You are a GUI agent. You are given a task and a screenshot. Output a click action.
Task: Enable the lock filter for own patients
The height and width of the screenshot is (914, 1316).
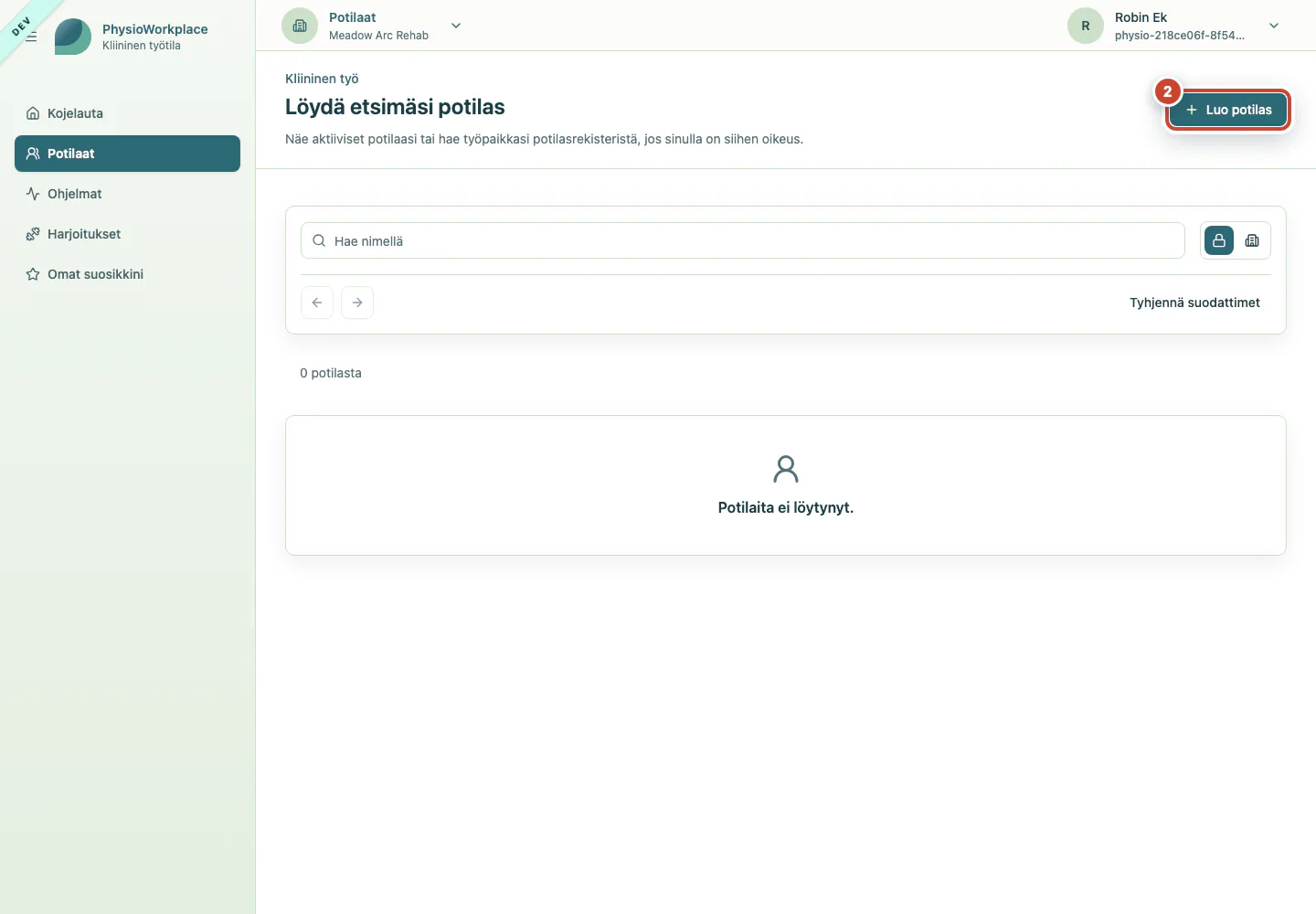click(x=1219, y=240)
